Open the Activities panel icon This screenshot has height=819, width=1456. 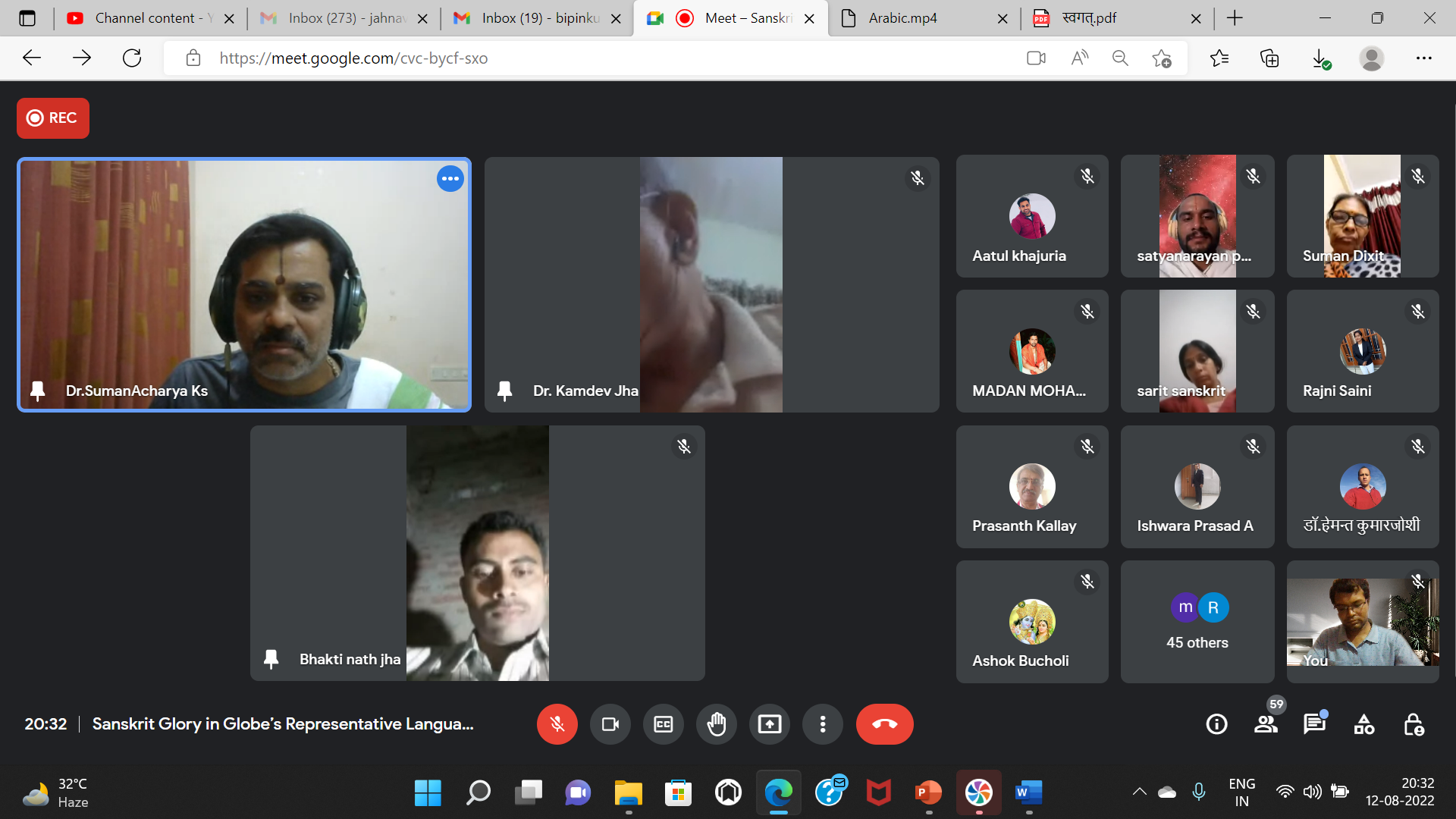click(1363, 724)
